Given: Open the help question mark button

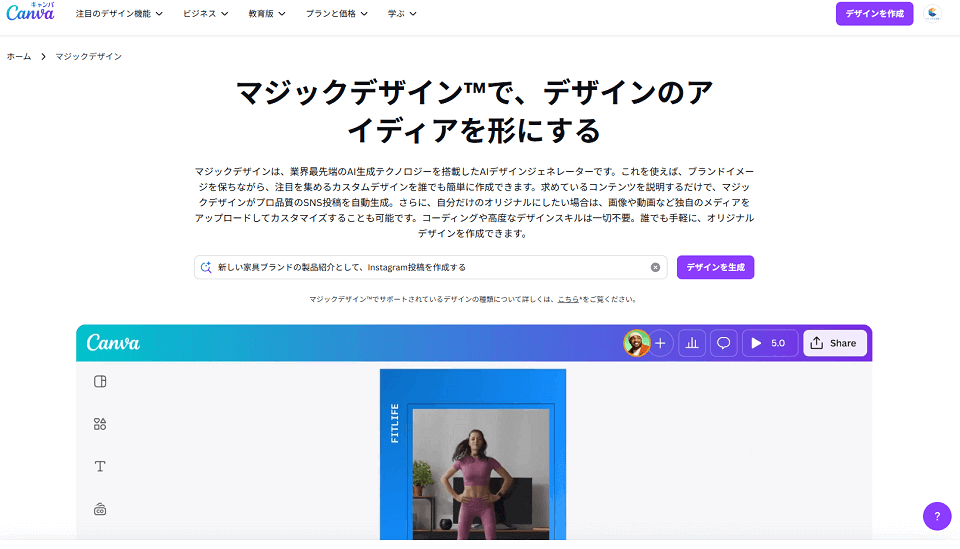Looking at the screenshot, I should 937,517.
